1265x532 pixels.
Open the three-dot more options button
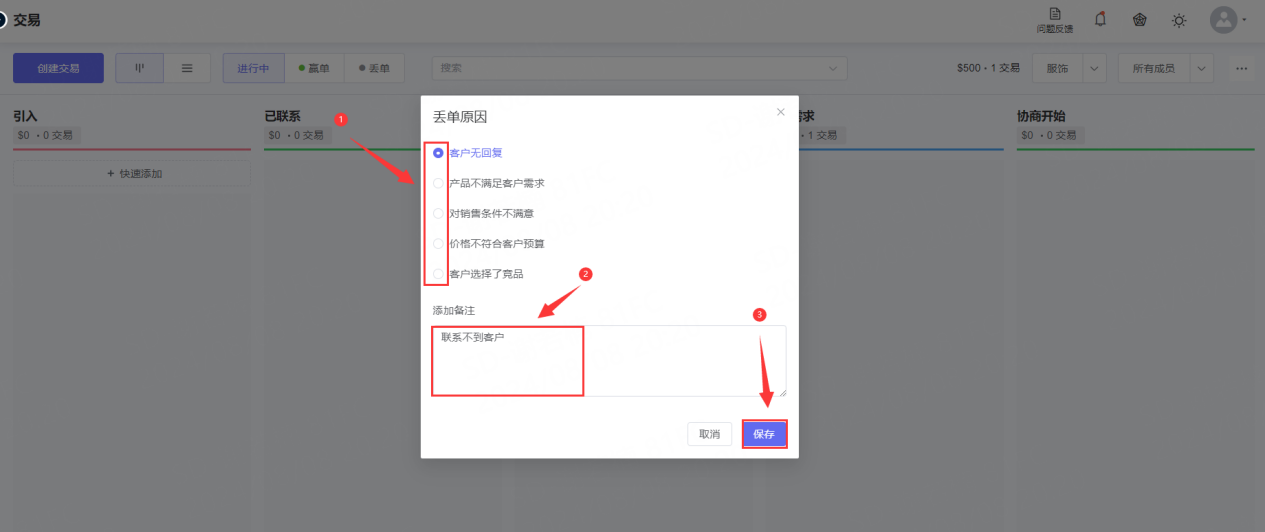[x=1241, y=68]
